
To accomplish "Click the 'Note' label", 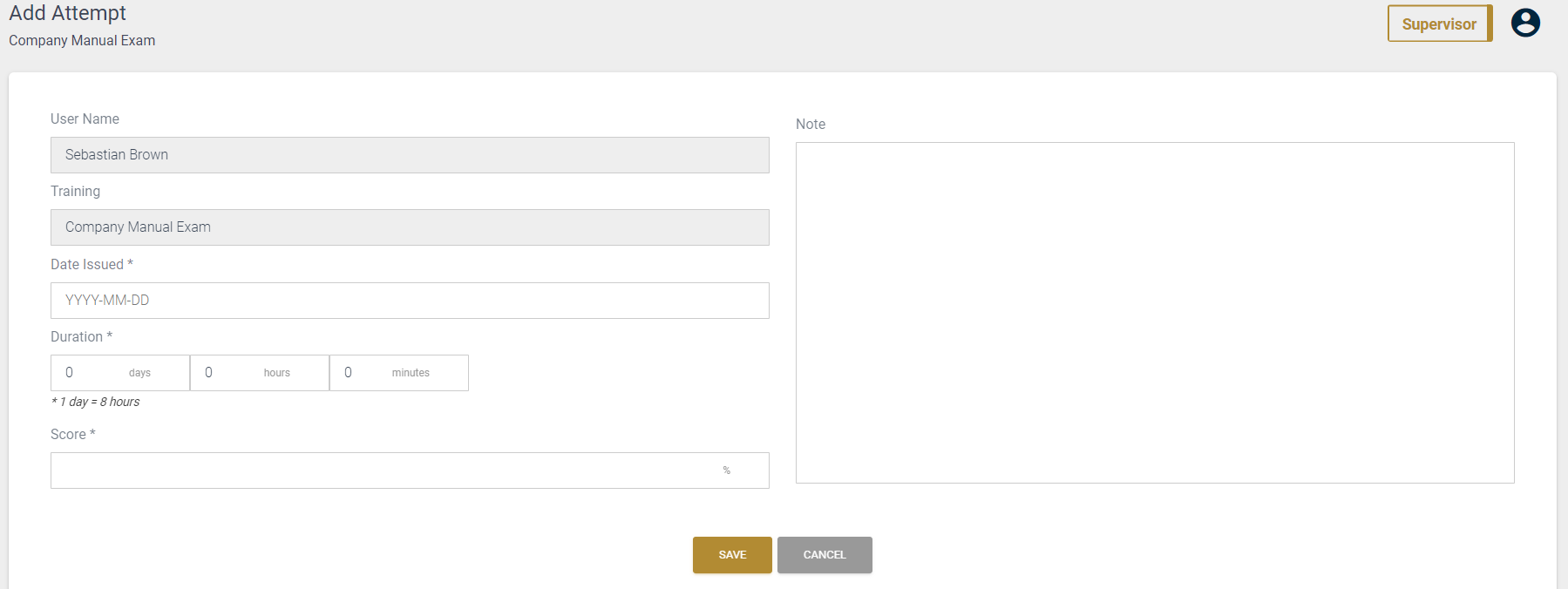I will click(x=811, y=124).
